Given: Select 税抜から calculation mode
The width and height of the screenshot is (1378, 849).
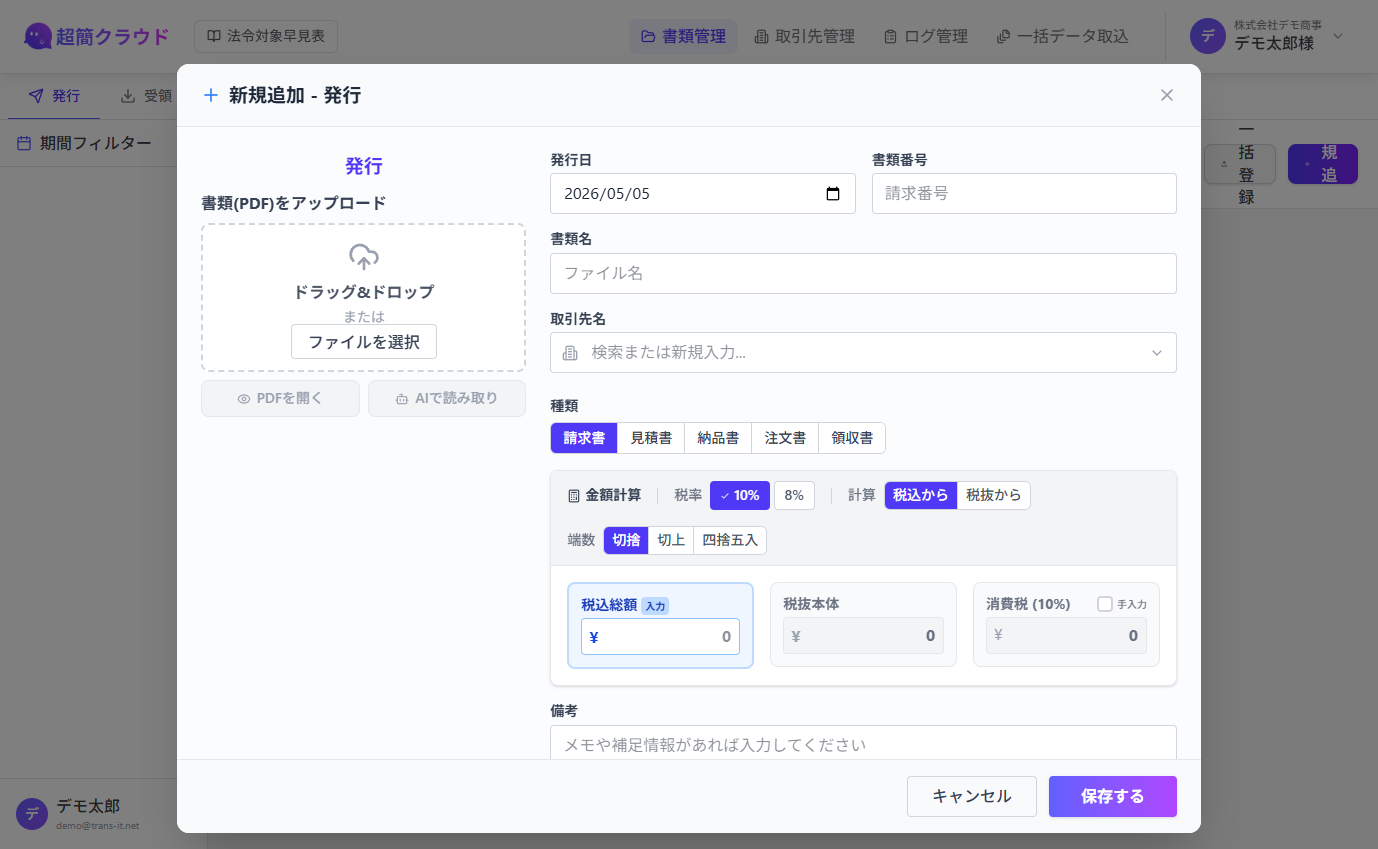Looking at the screenshot, I should pos(994,495).
